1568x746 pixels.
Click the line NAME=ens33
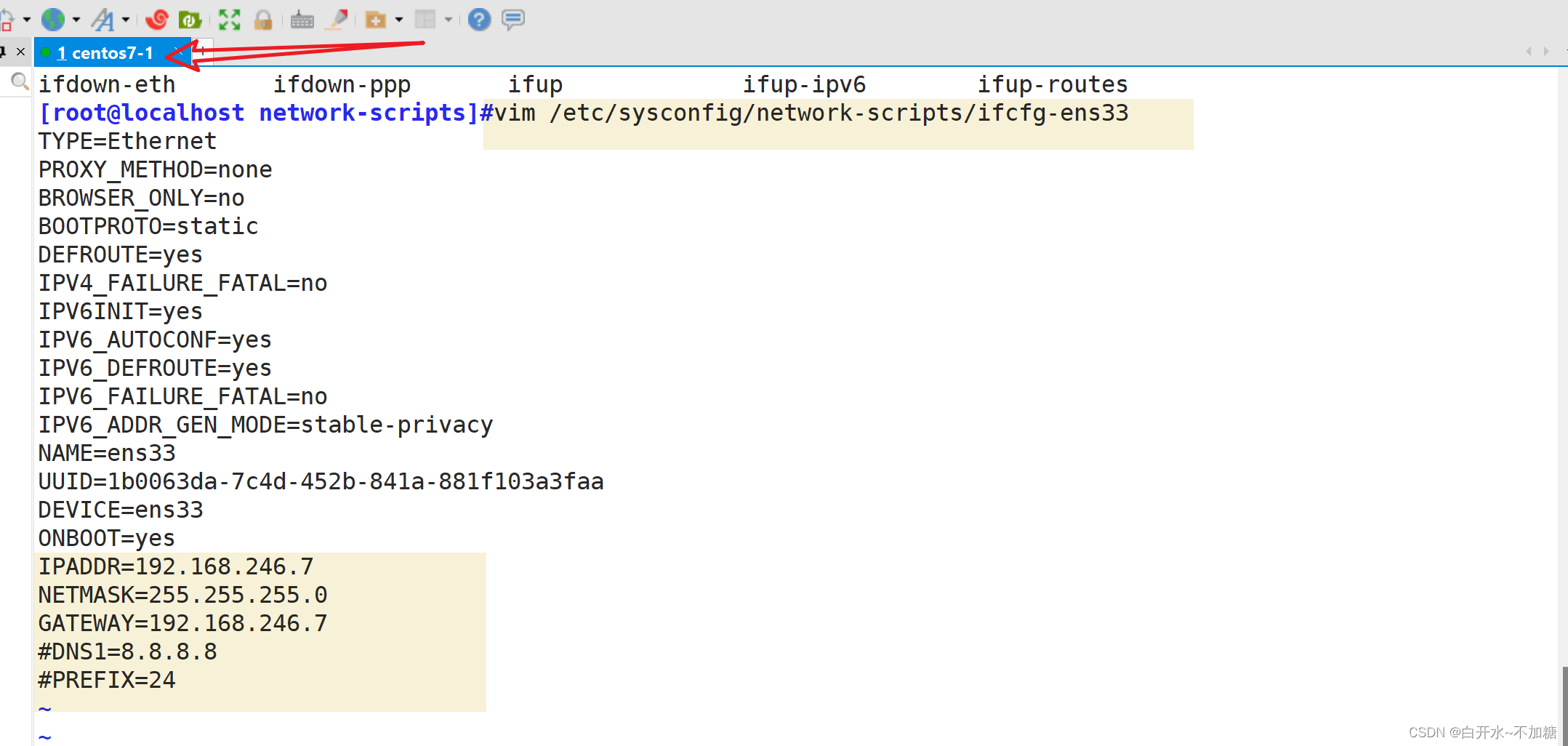tap(107, 453)
